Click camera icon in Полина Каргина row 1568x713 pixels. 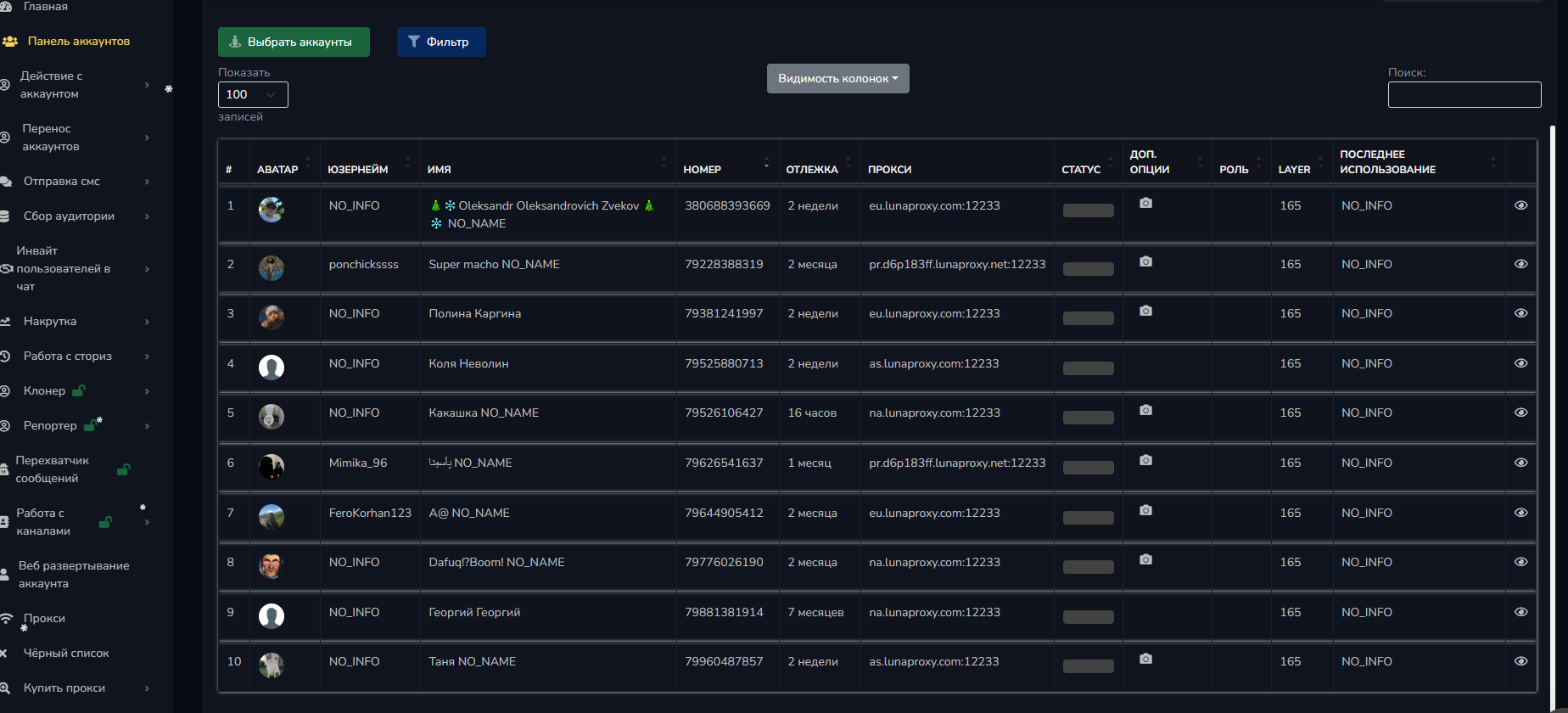click(x=1145, y=311)
